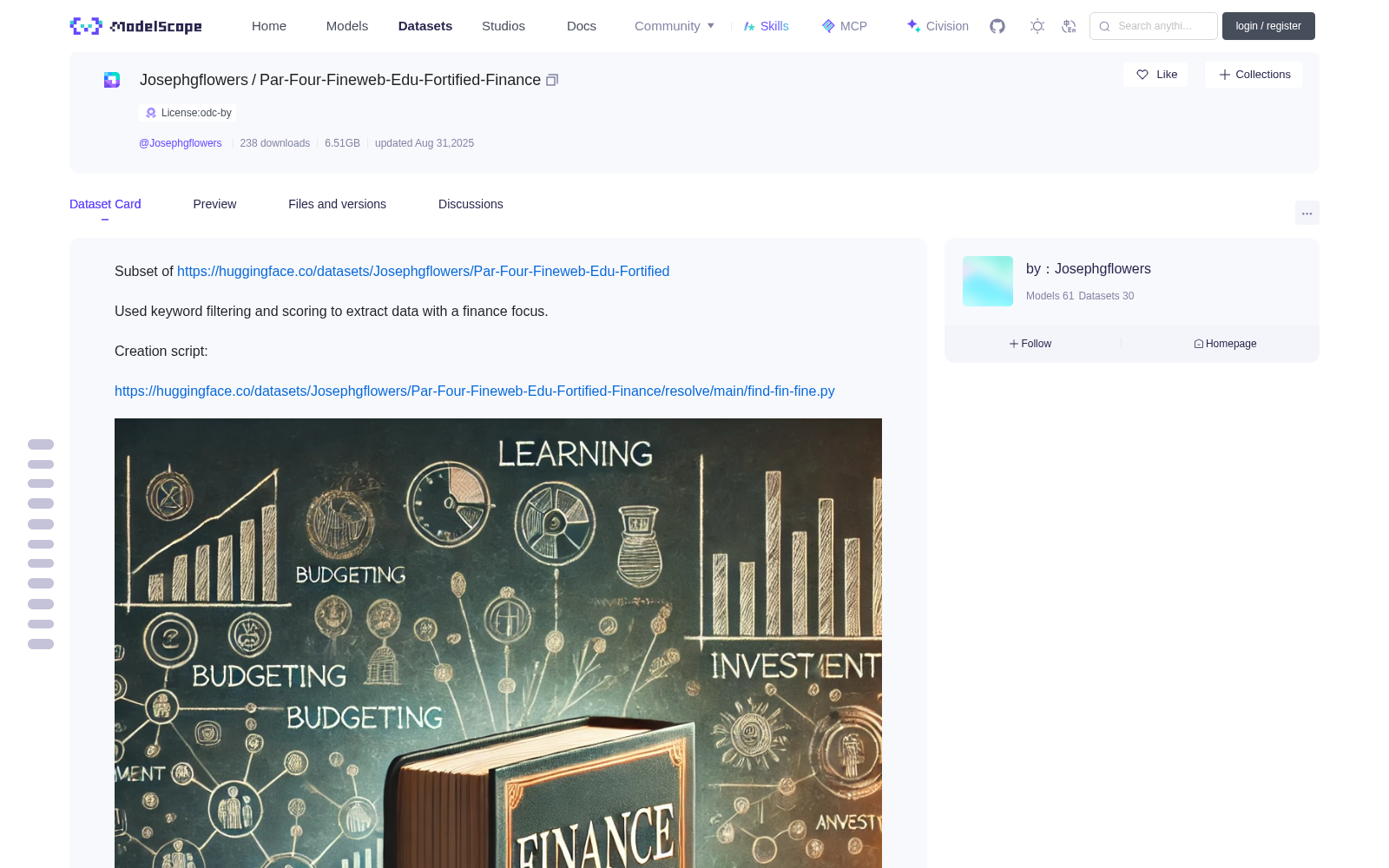The image size is (1389, 868).
Task: Open the @Josephgflowers profile link
Action: coord(181,143)
